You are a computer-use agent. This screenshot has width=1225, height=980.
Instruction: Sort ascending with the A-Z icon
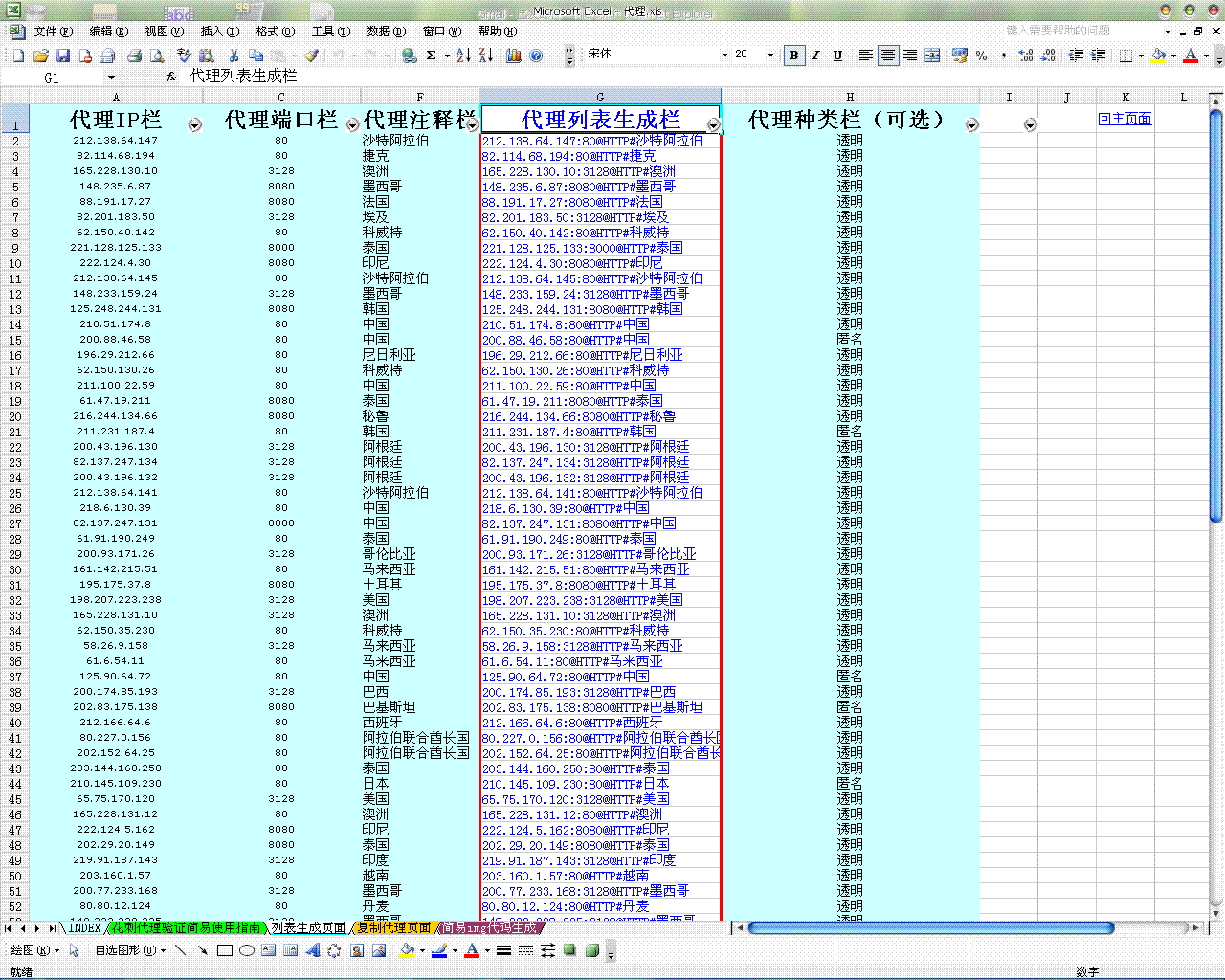coord(463,56)
